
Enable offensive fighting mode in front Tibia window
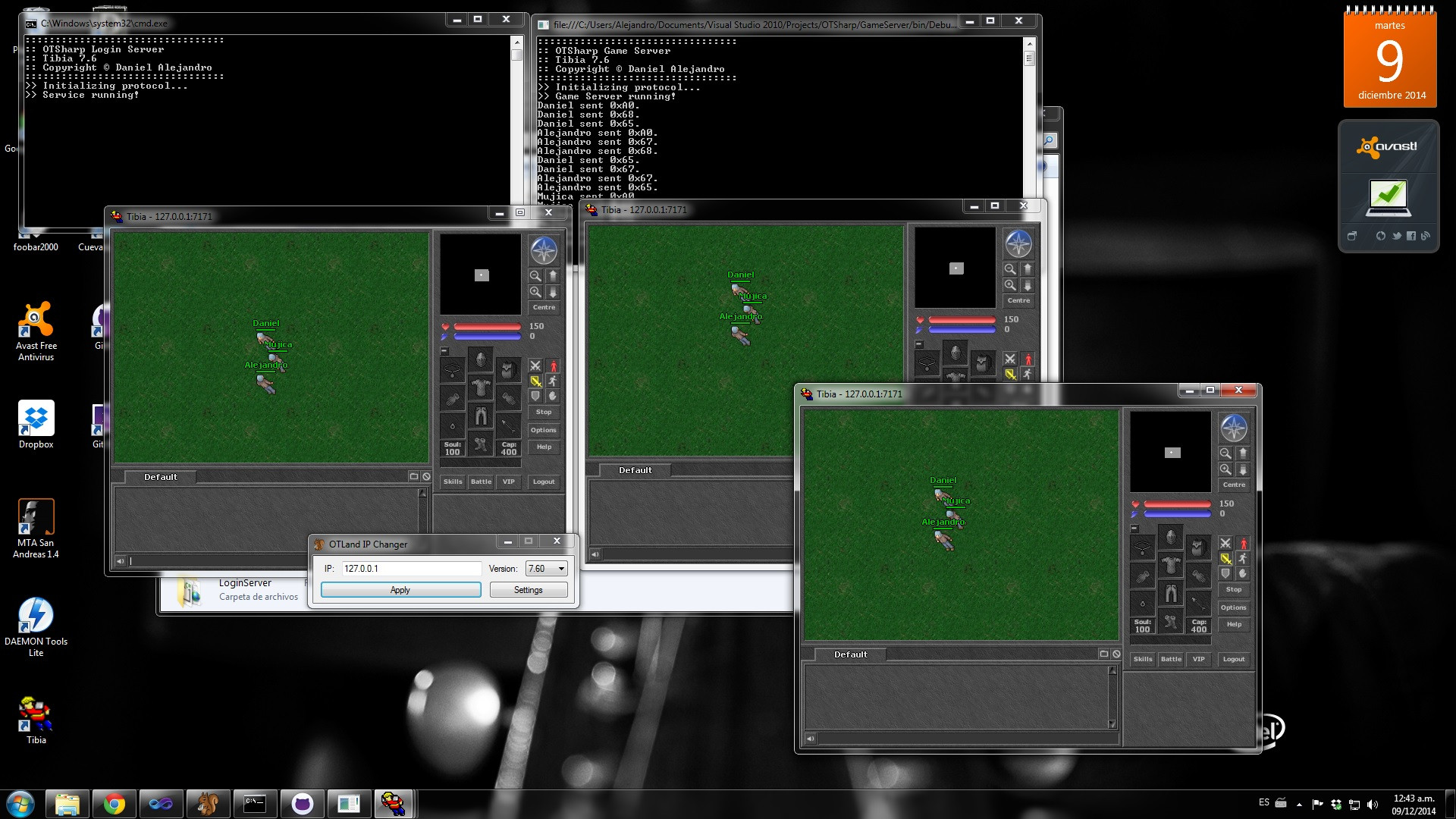click(1225, 543)
